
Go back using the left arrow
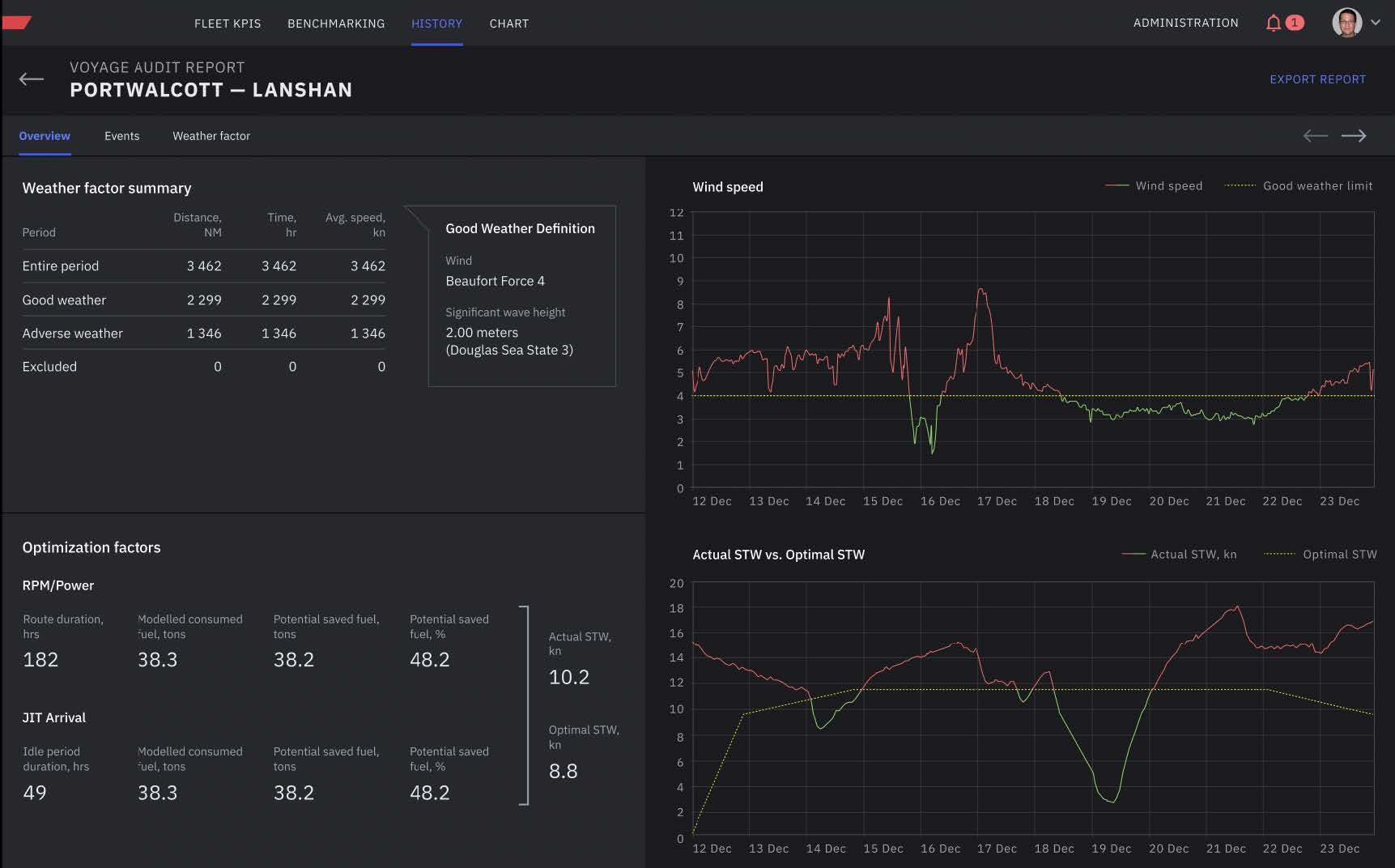(x=32, y=79)
